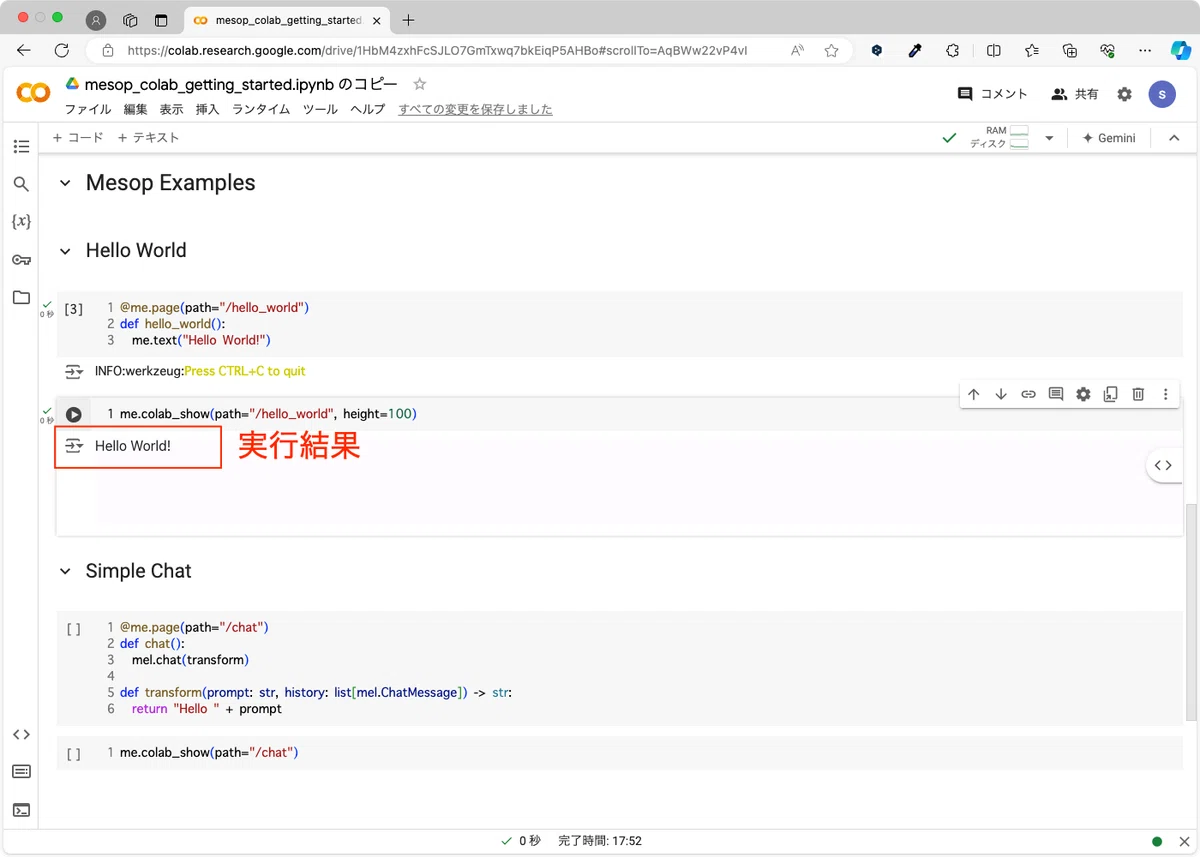The width and height of the screenshot is (1200, 857).
Task: Add a new code cell with + コード
Action: pos(78,138)
